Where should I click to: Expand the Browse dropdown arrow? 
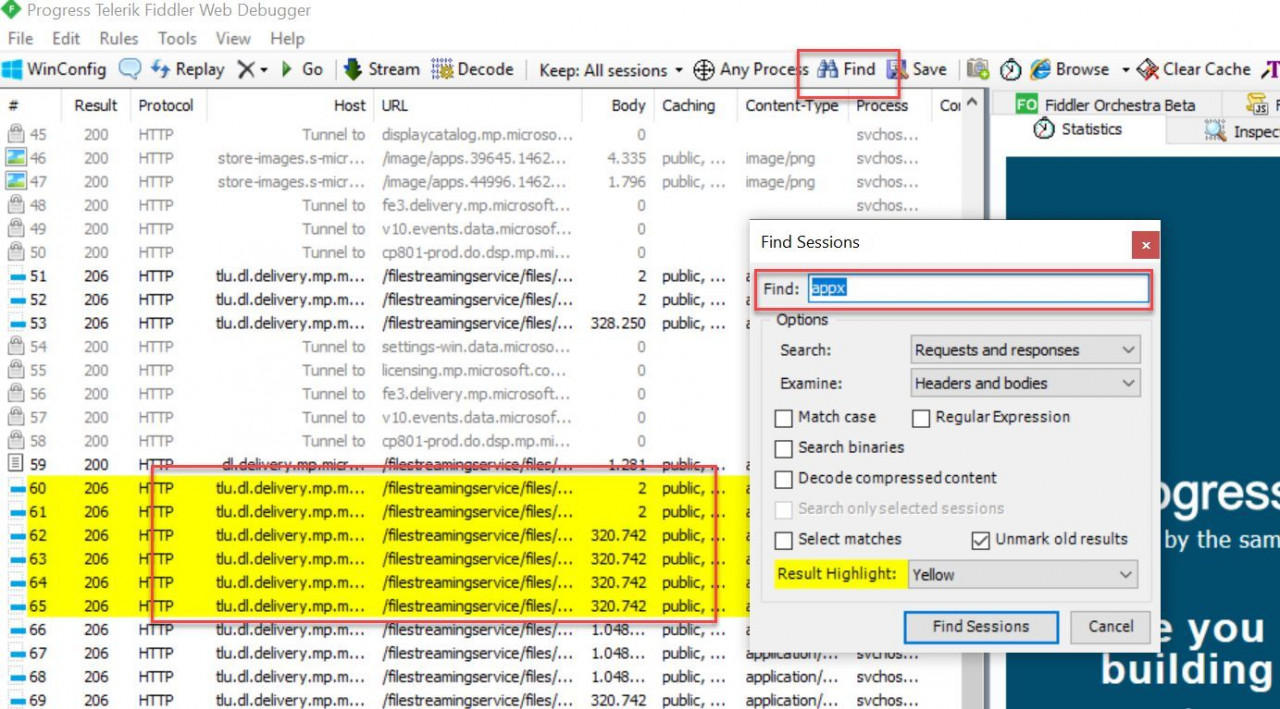(x=1125, y=69)
